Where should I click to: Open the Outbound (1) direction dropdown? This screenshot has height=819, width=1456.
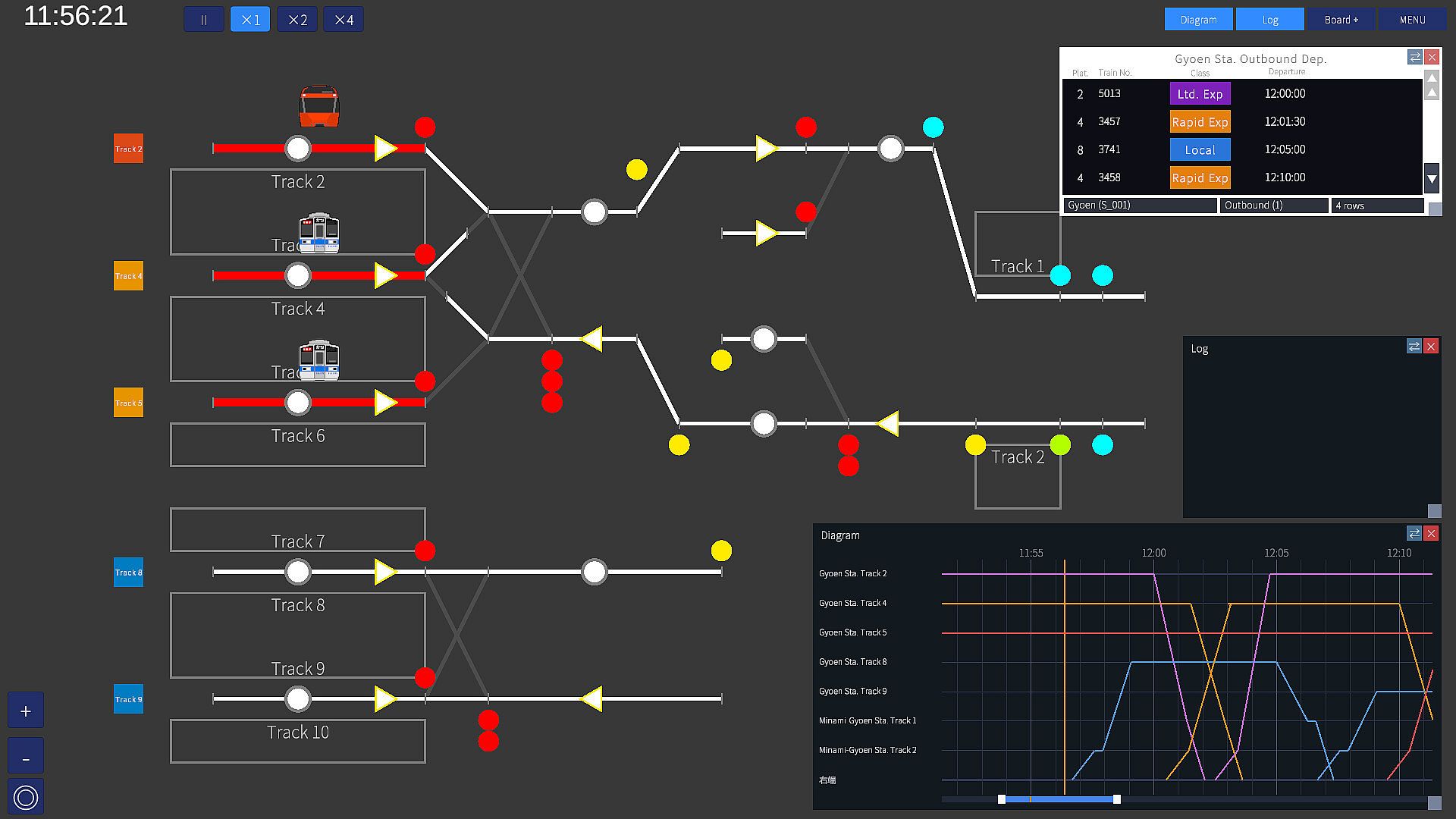coord(1274,206)
